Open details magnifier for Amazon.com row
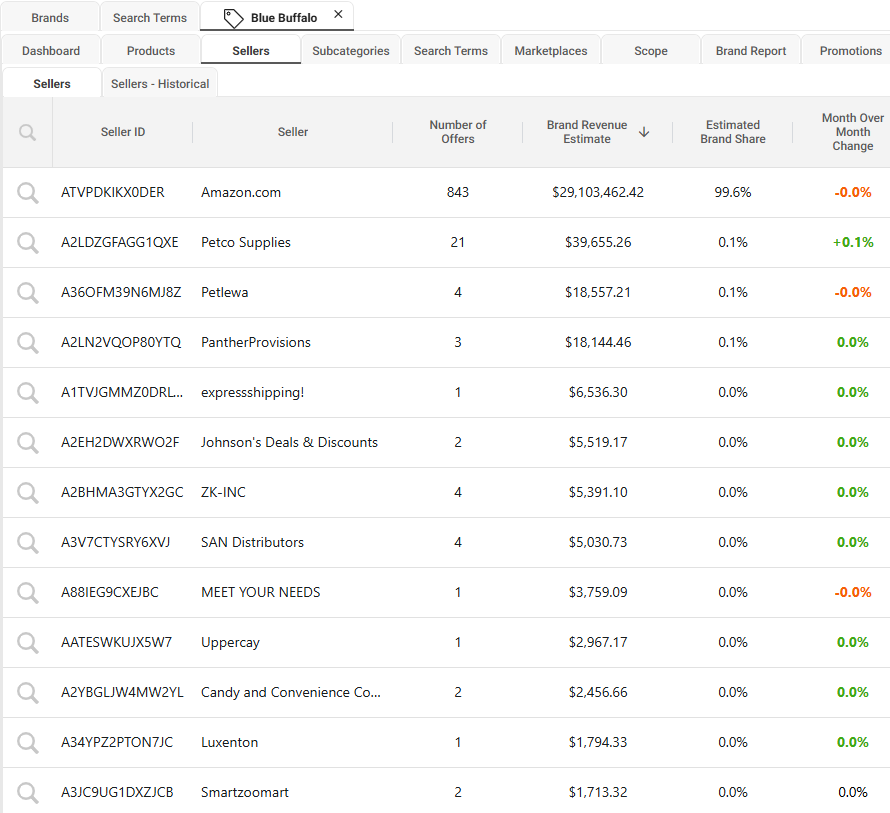 [x=27, y=193]
